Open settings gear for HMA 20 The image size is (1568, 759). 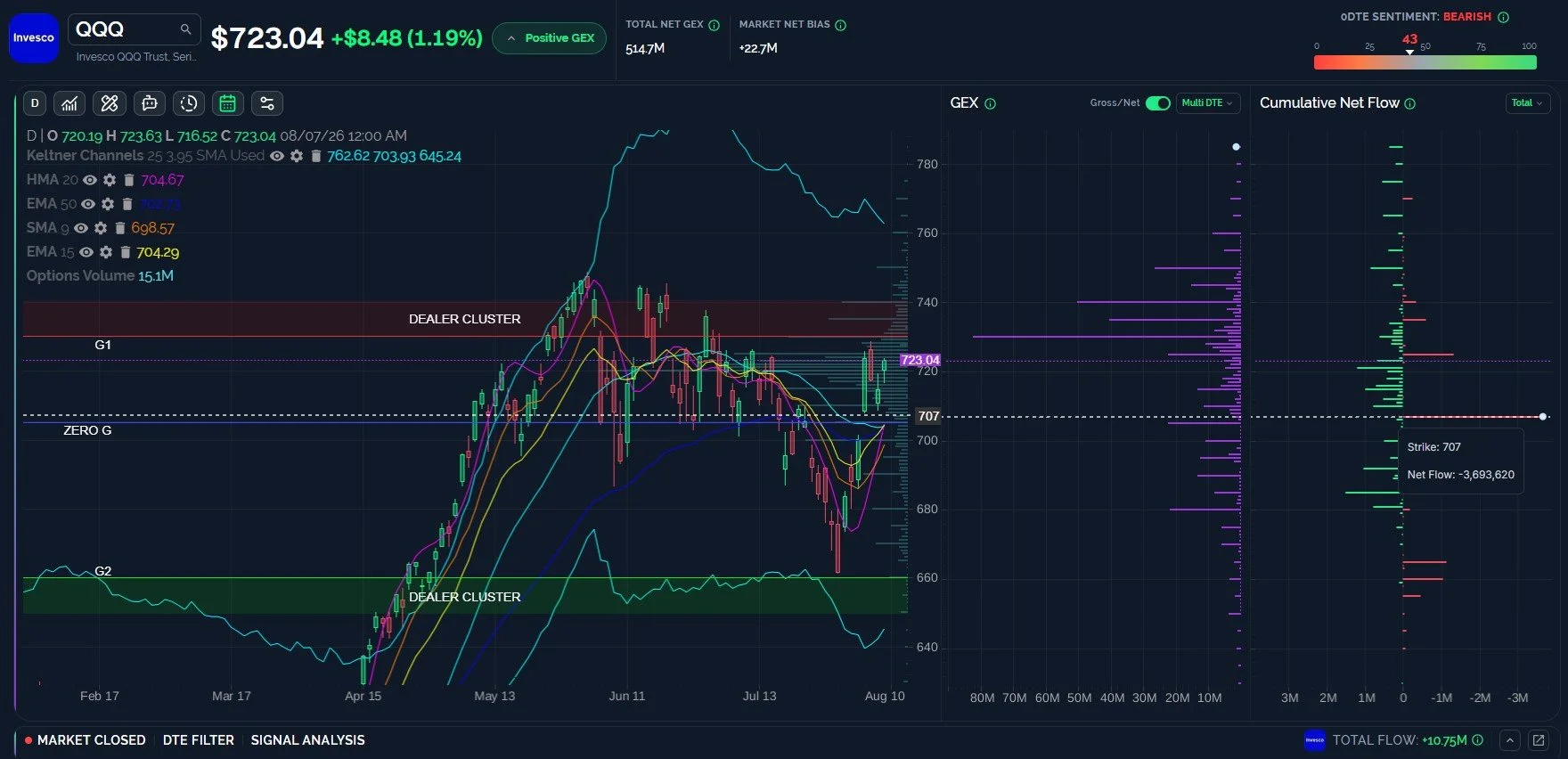click(110, 180)
